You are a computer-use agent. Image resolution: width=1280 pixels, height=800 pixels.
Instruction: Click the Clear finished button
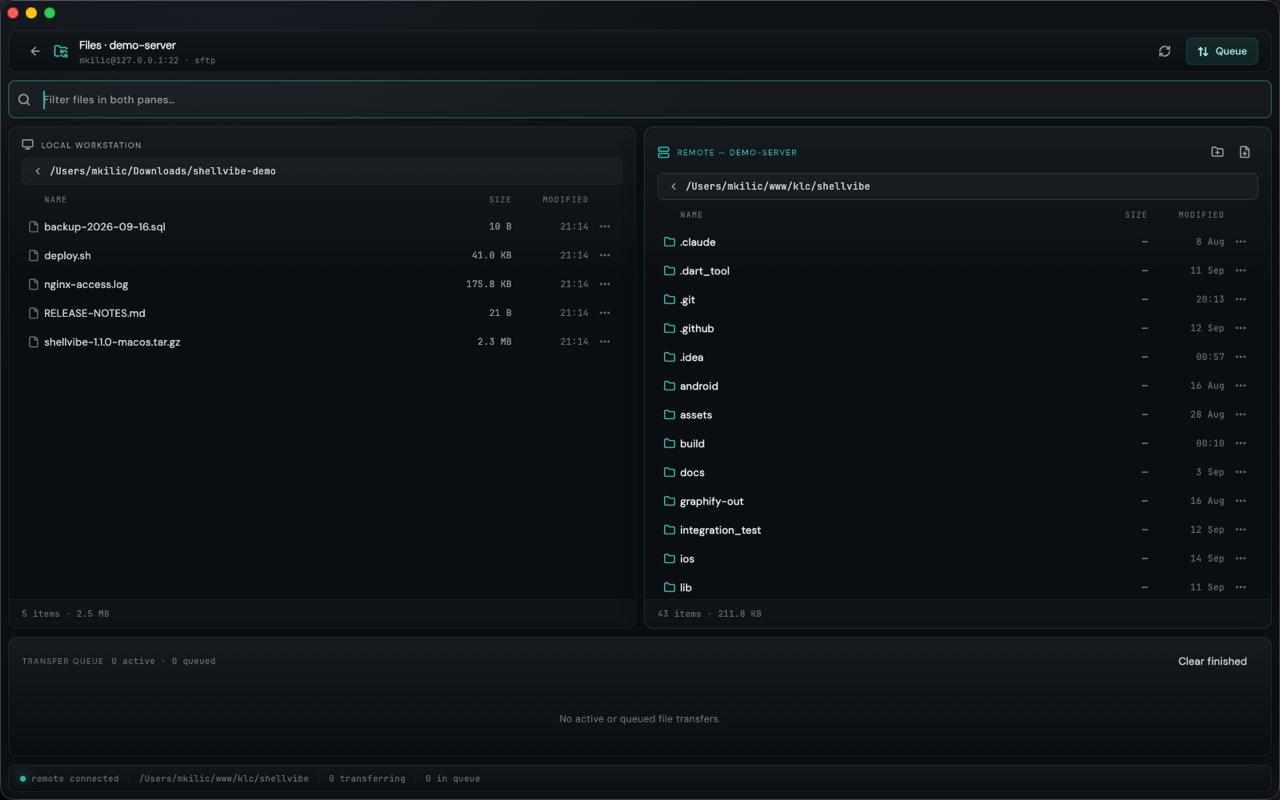pyautogui.click(x=1212, y=661)
